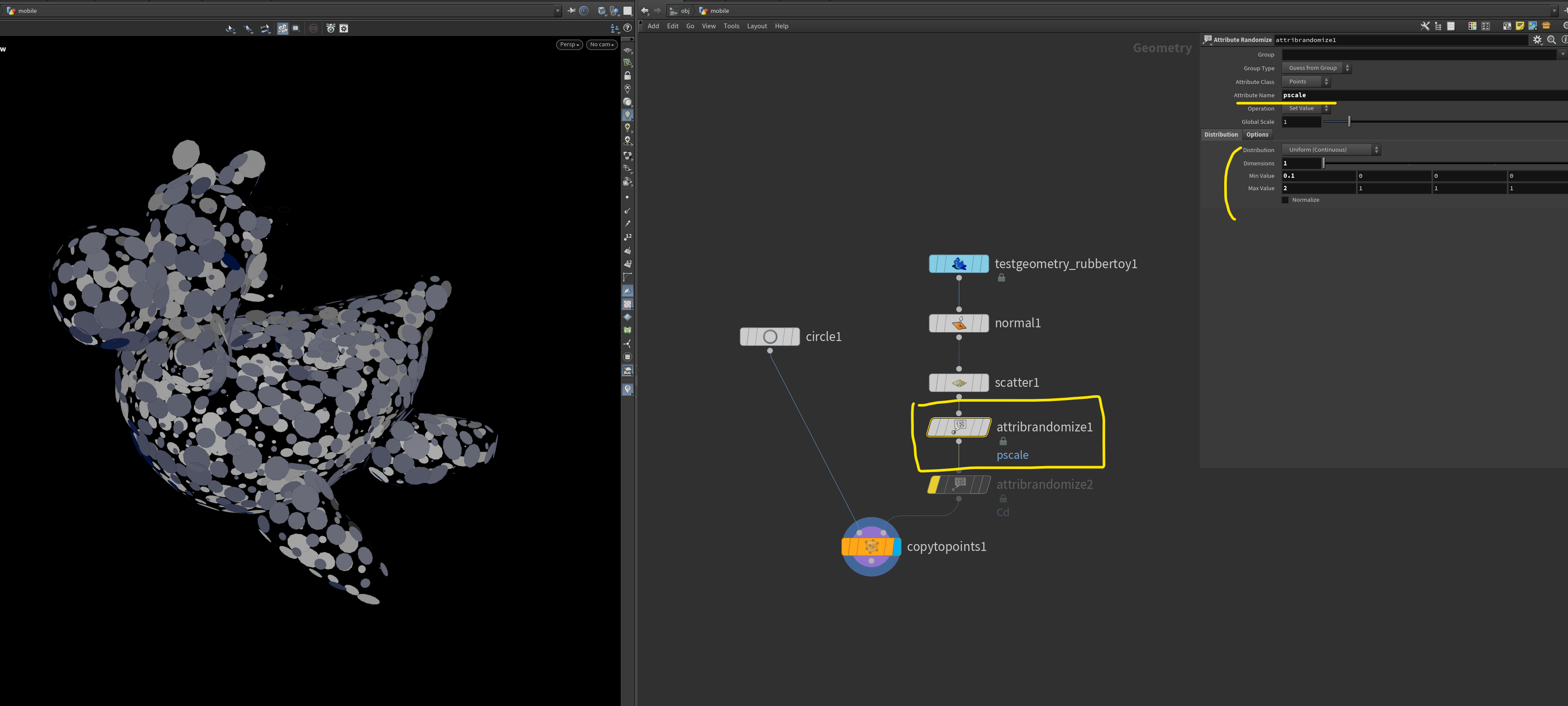Click back arrow in network pane
This screenshot has width=1568, height=706.
[x=645, y=10]
